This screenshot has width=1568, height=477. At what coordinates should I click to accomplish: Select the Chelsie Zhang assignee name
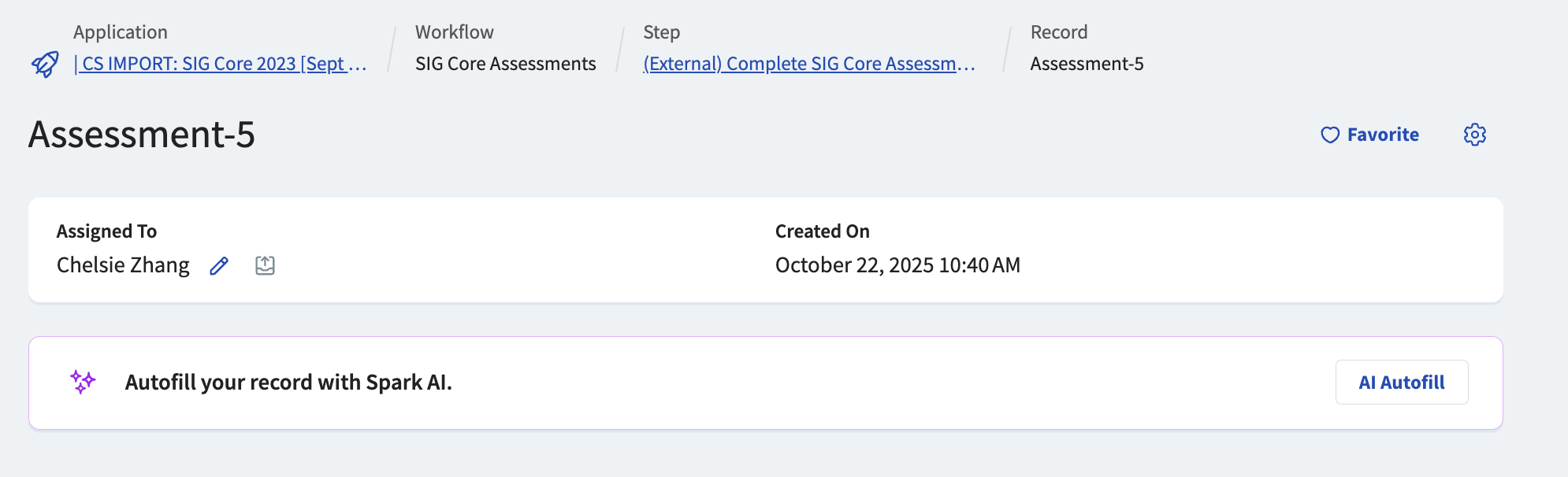[x=123, y=265]
